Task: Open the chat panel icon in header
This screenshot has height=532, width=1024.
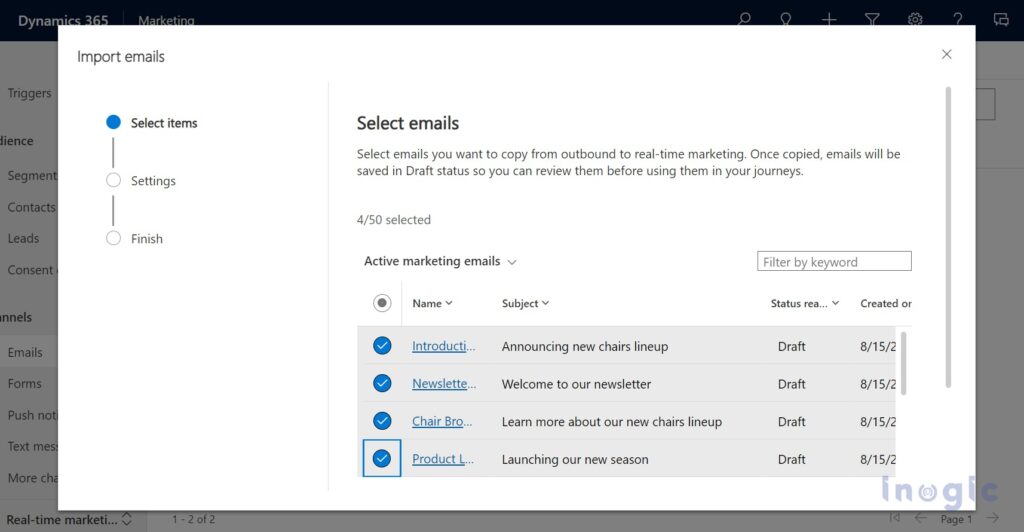Action: pos(1000,19)
